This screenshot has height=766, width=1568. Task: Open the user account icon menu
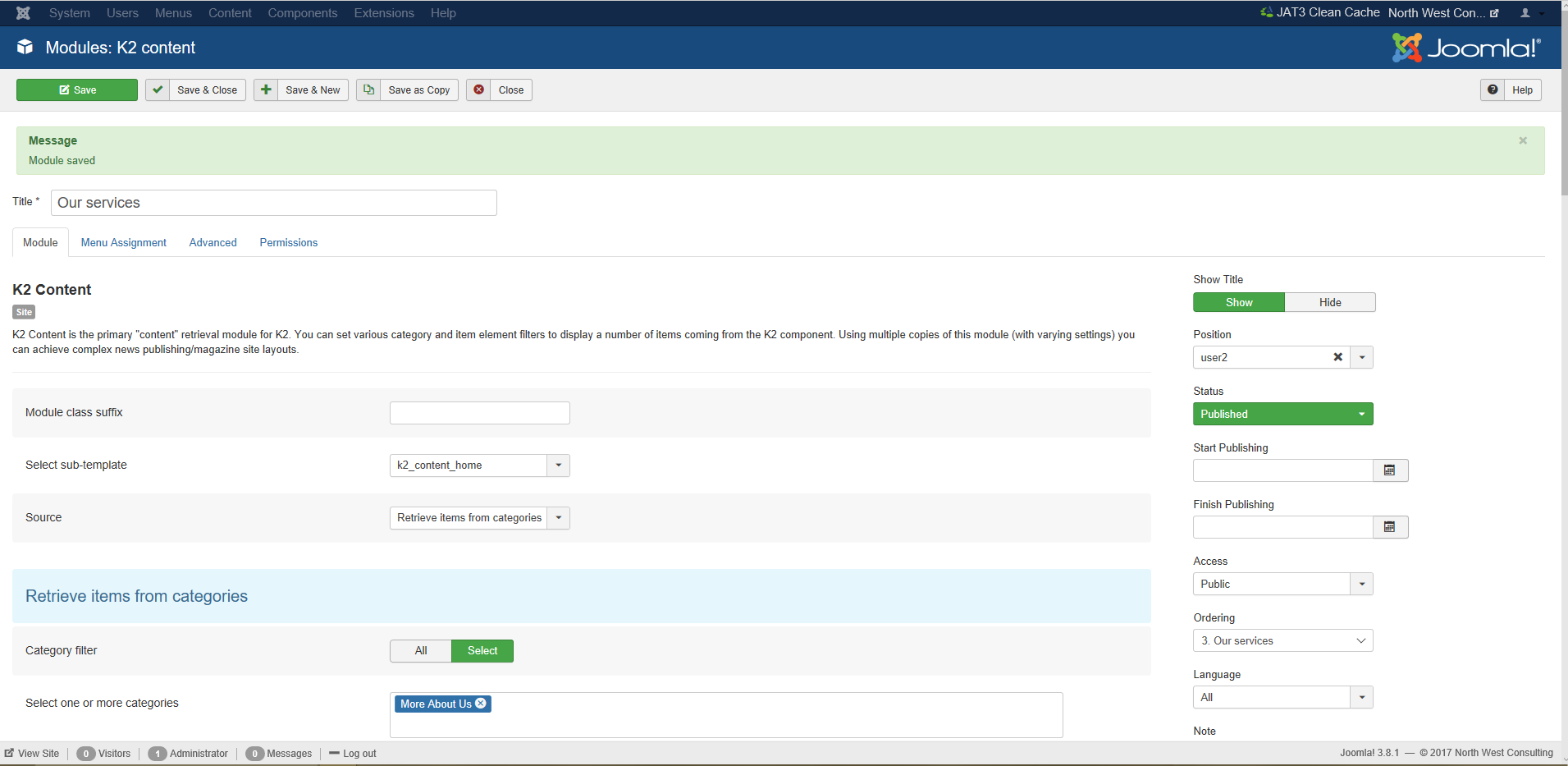(1531, 13)
